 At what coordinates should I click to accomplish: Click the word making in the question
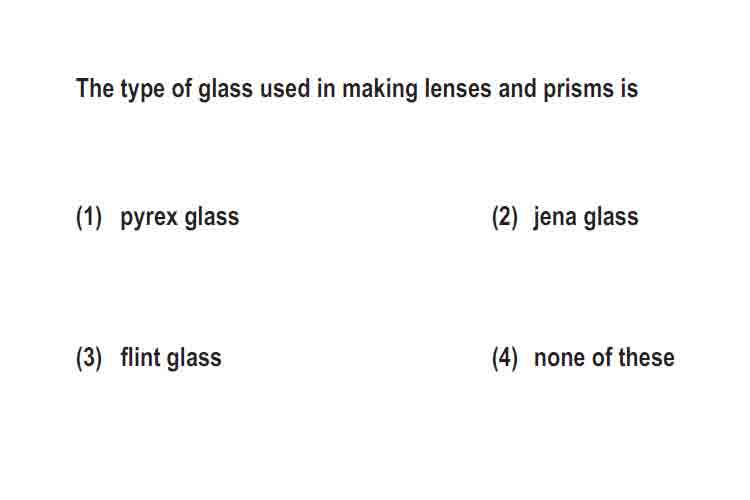coord(380,89)
